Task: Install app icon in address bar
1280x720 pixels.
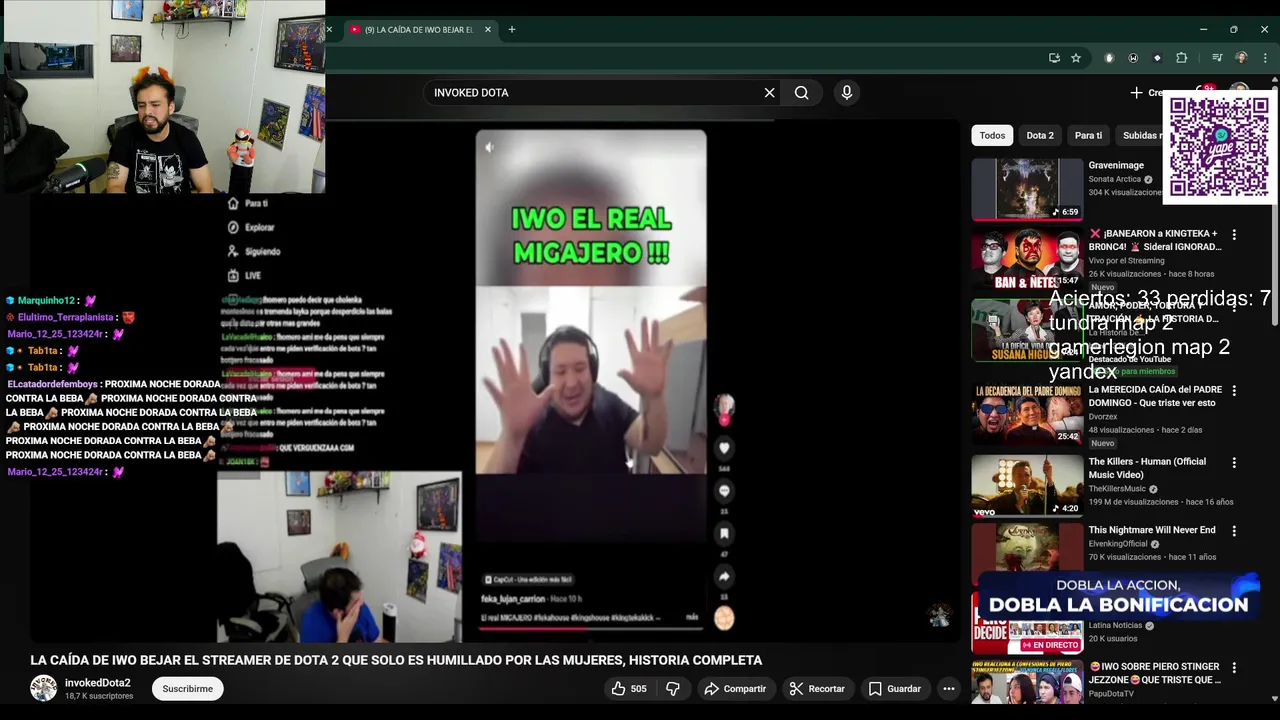Action: tap(1054, 58)
